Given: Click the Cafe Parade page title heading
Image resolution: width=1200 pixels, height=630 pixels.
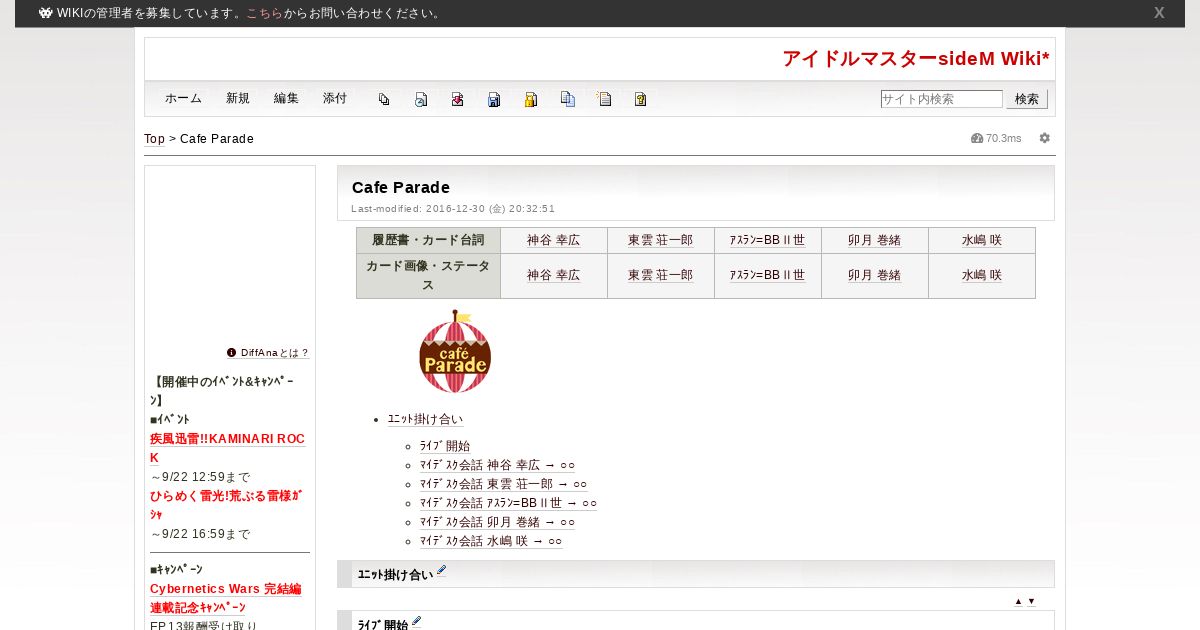Looking at the screenshot, I should [401, 187].
